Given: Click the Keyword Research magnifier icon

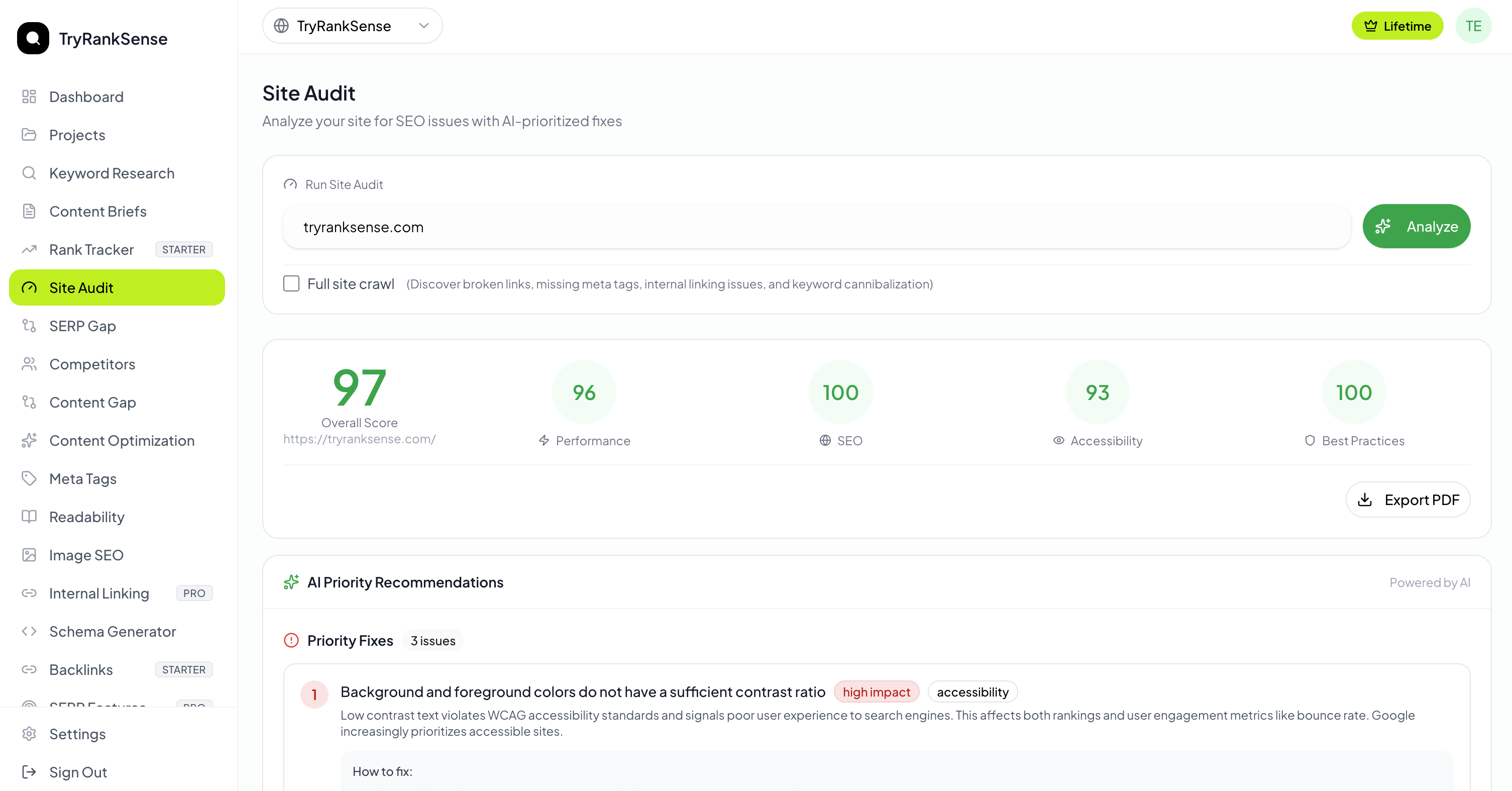Looking at the screenshot, I should [x=29, y=173].
